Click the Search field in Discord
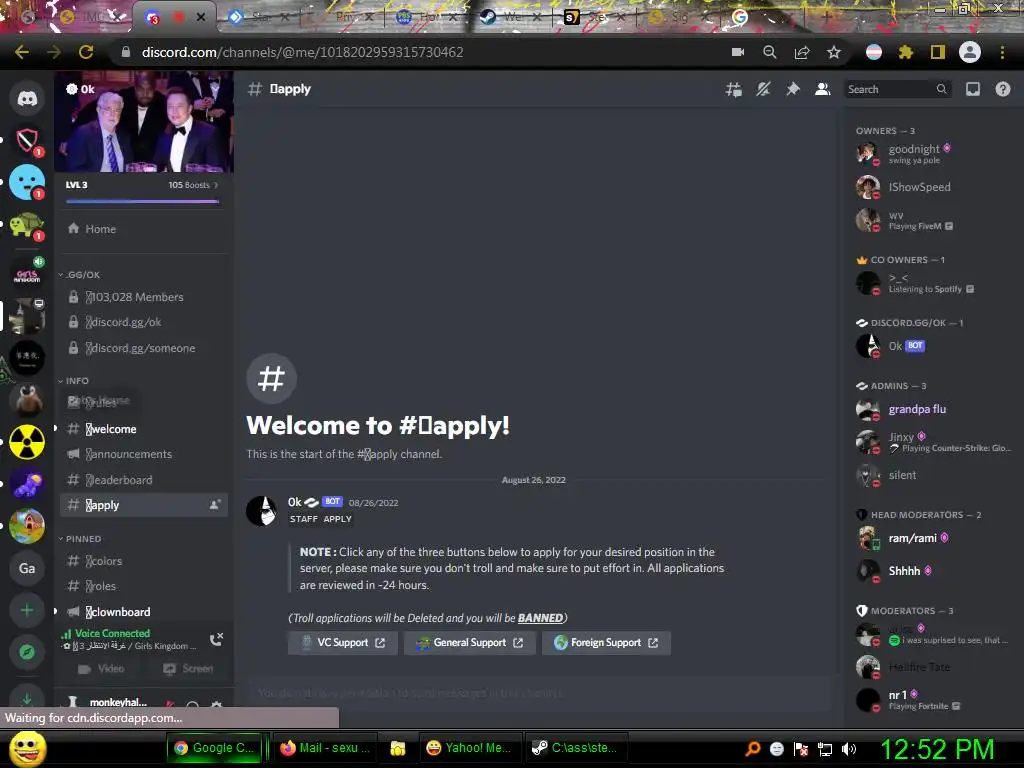 (x=897, y=89)
